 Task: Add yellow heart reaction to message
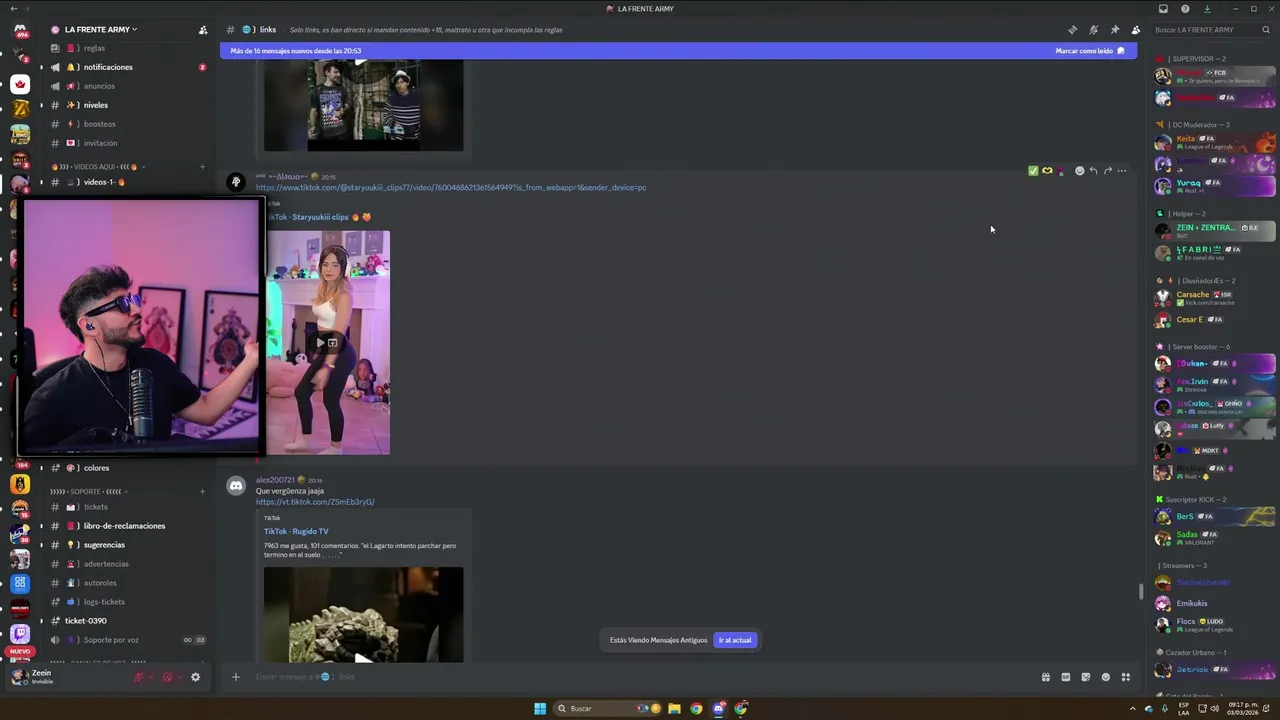pos(1047,171)
